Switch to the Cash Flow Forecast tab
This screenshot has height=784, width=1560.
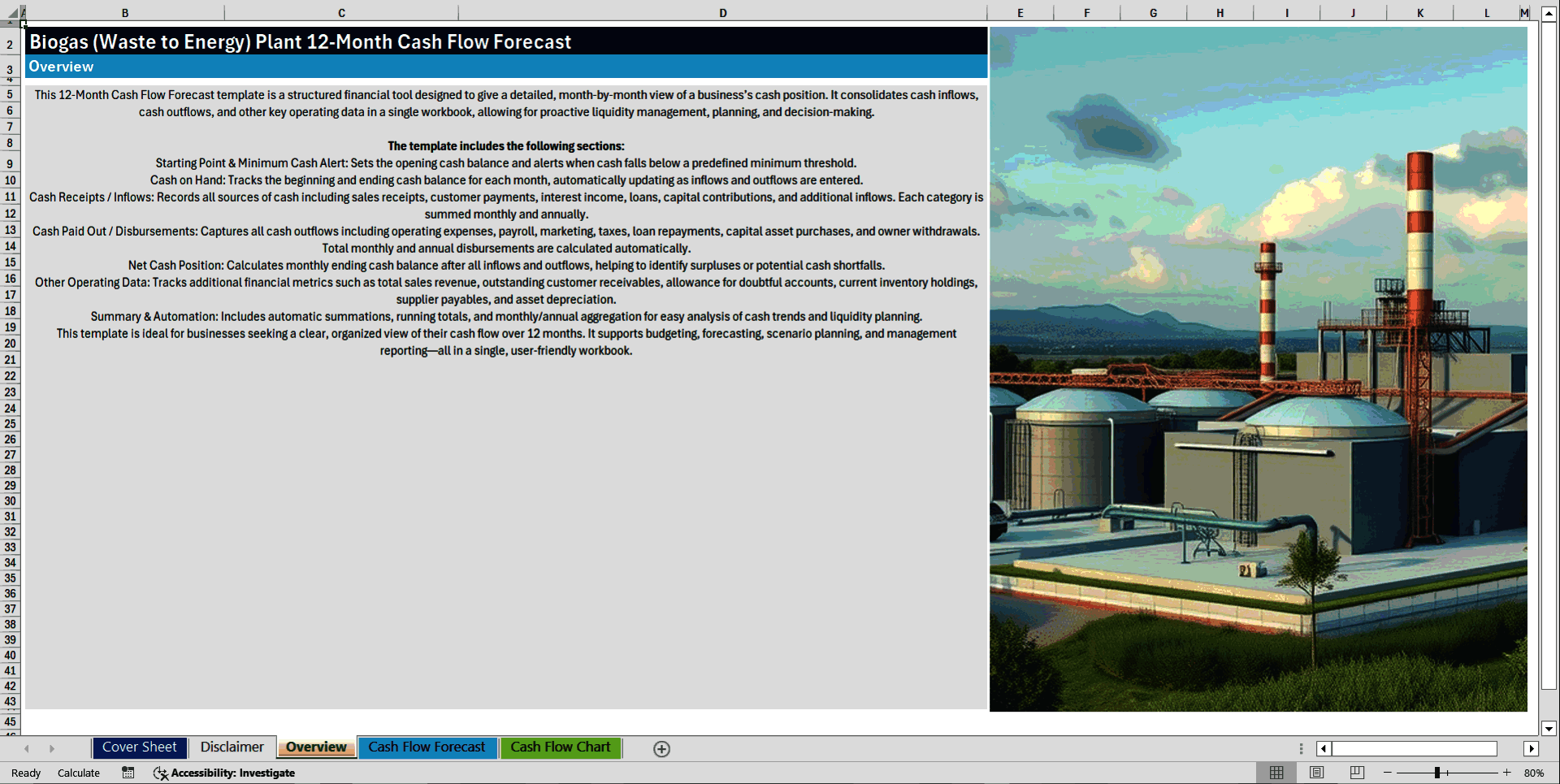428,747
